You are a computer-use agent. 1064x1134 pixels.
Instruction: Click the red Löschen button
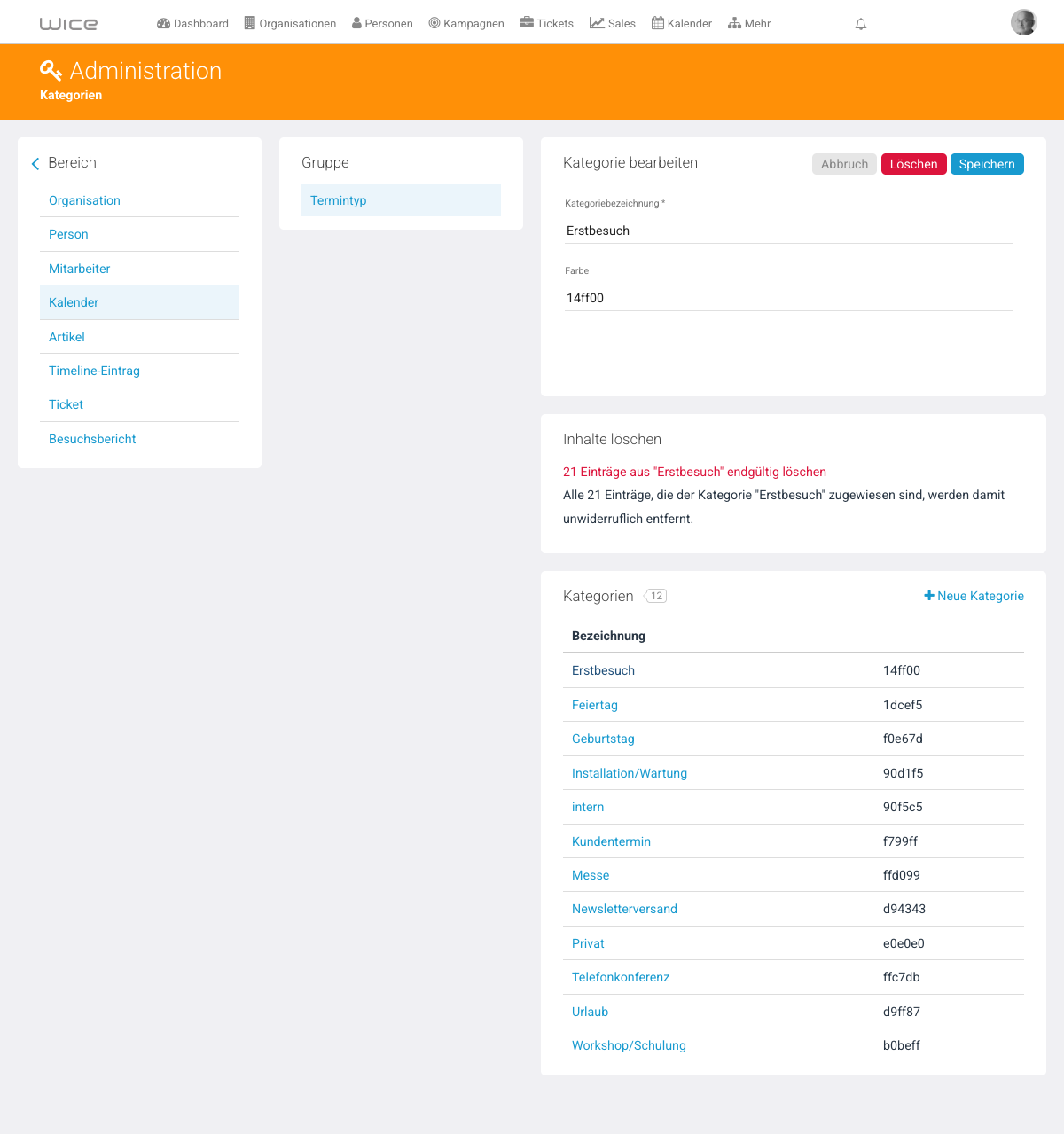point(913,164)
